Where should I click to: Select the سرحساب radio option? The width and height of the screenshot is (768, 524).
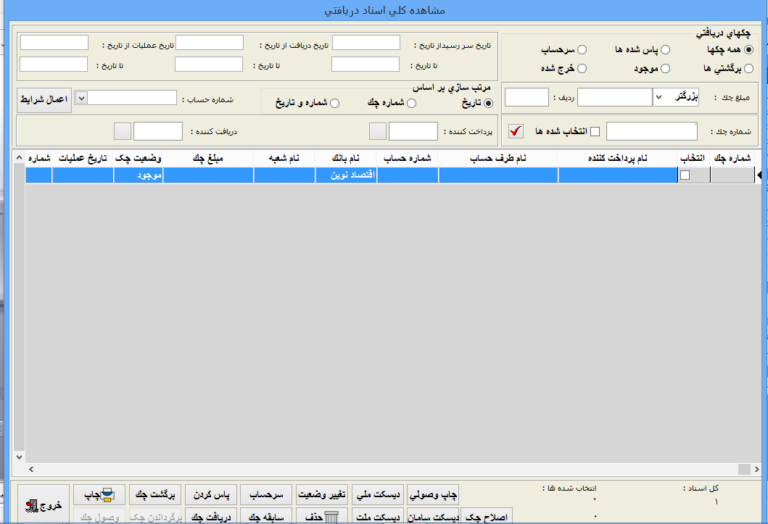click(582, 49)
